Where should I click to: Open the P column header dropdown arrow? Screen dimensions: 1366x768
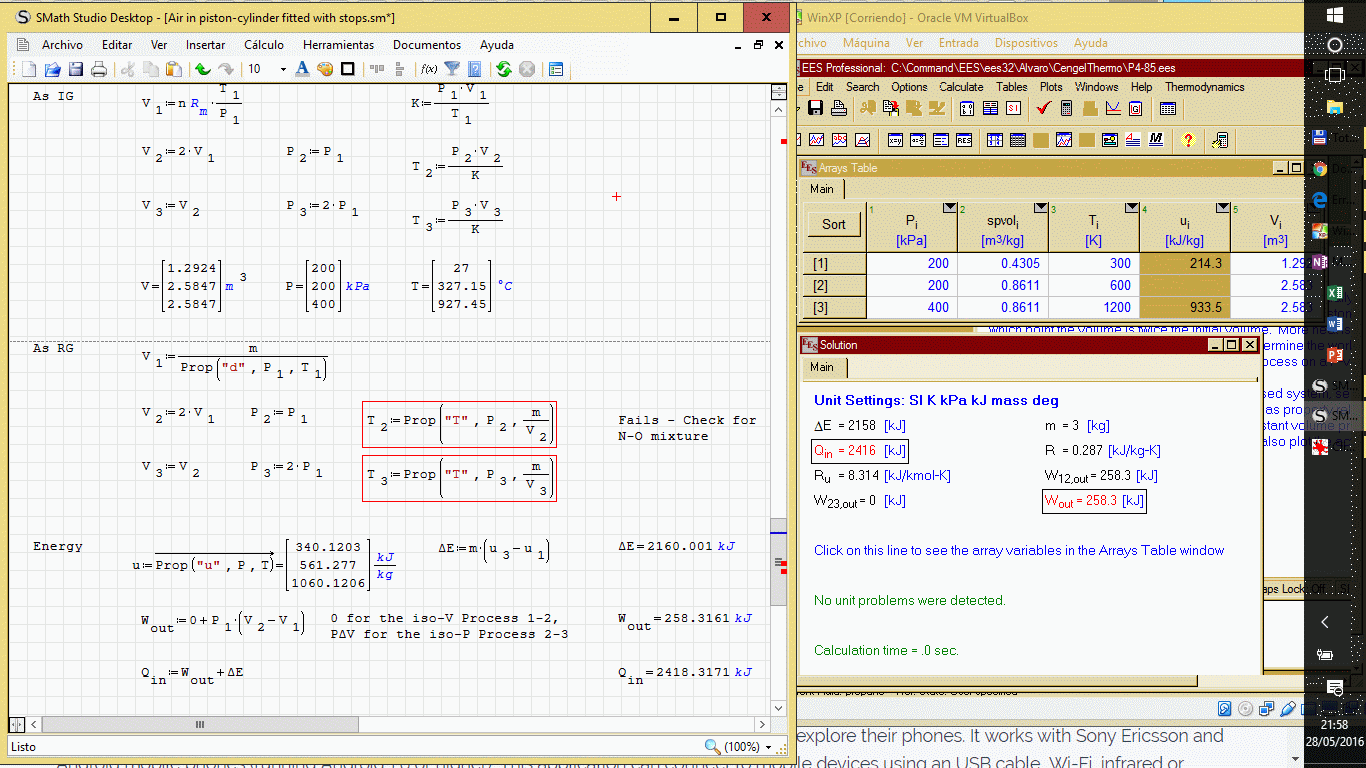click(x=949, y=208)
